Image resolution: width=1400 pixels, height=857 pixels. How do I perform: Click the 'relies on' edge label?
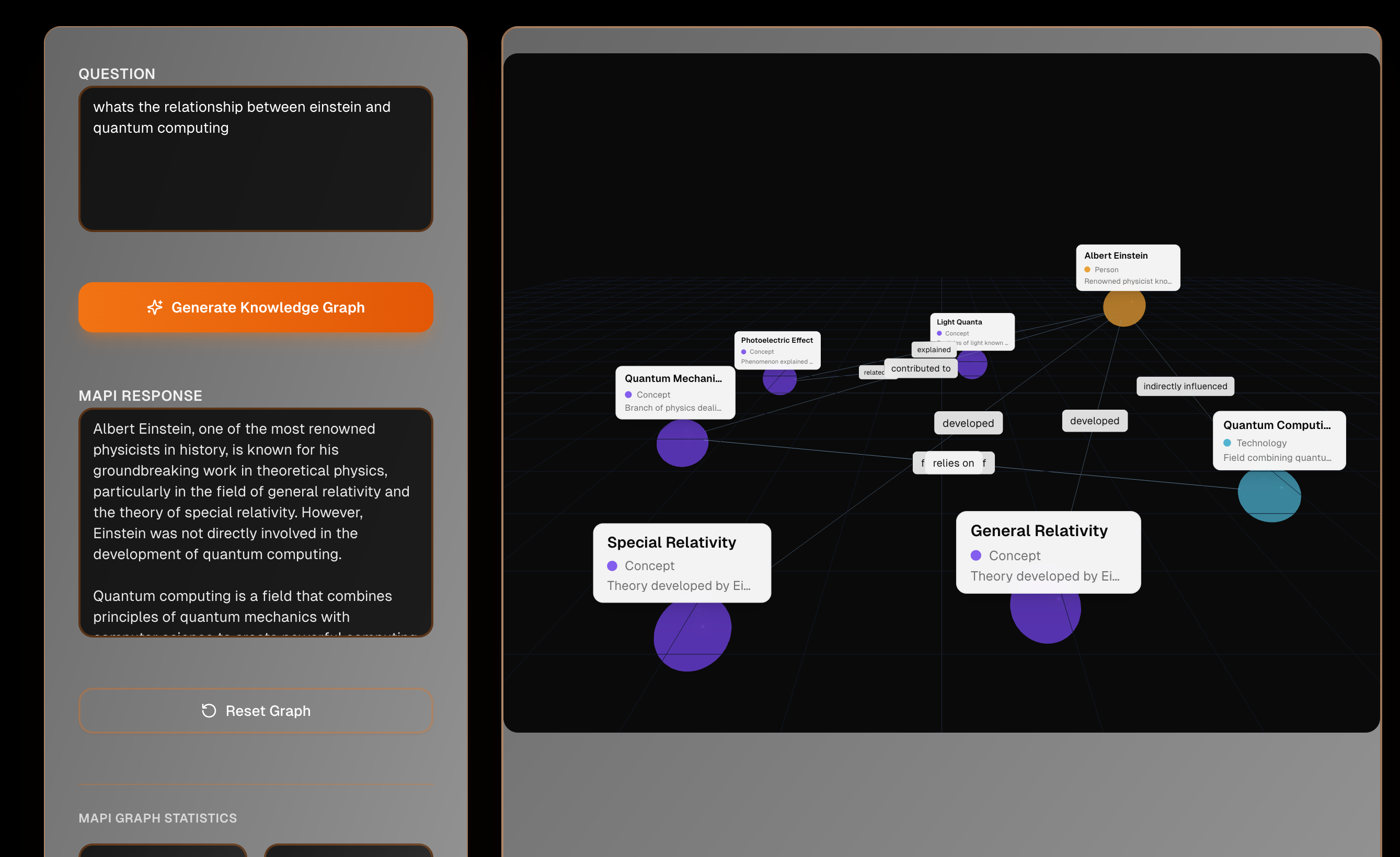tap(953, 463)
